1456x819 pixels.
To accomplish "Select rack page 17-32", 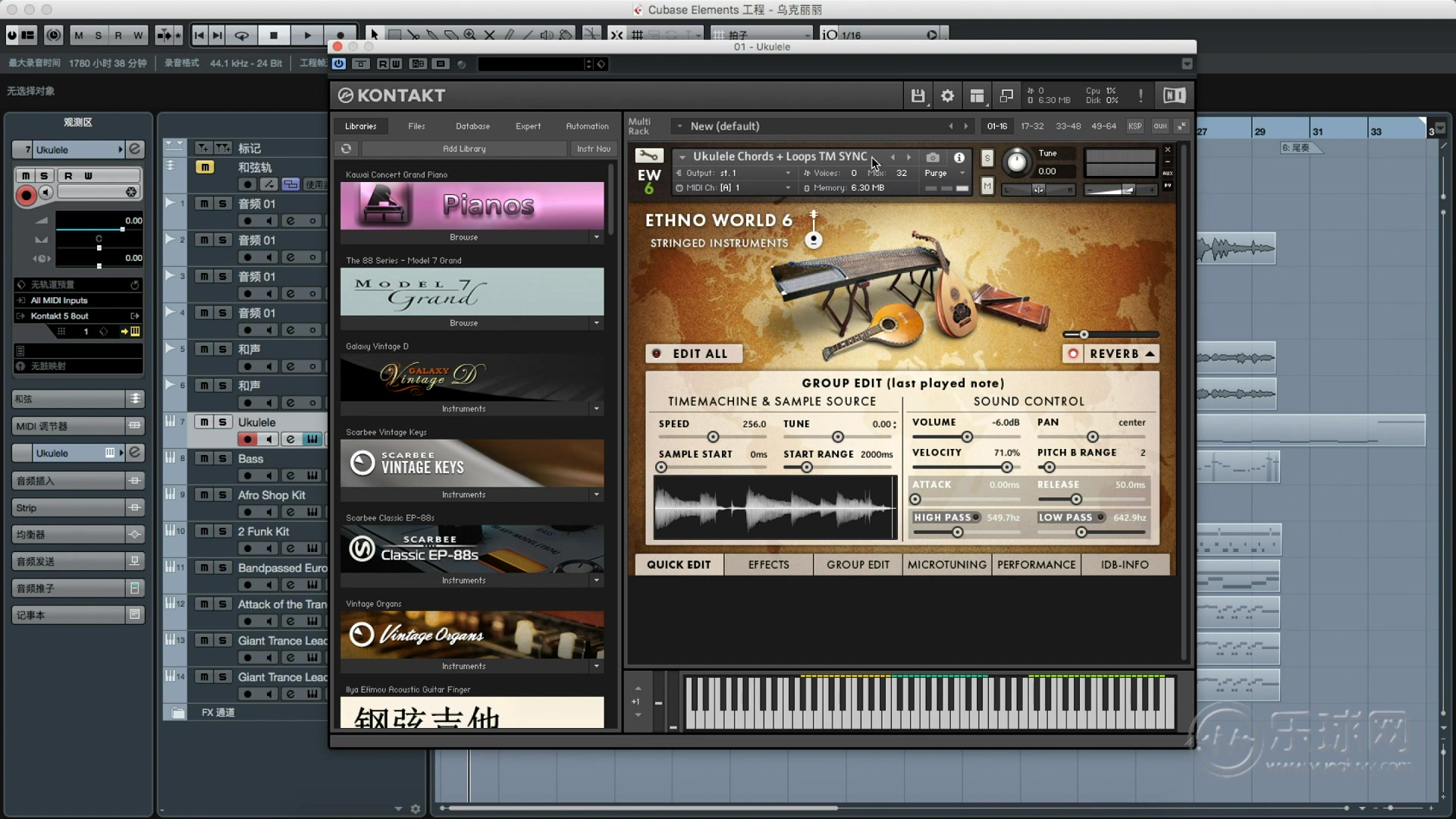I will pyautogui.click(x=1032, y=126).
